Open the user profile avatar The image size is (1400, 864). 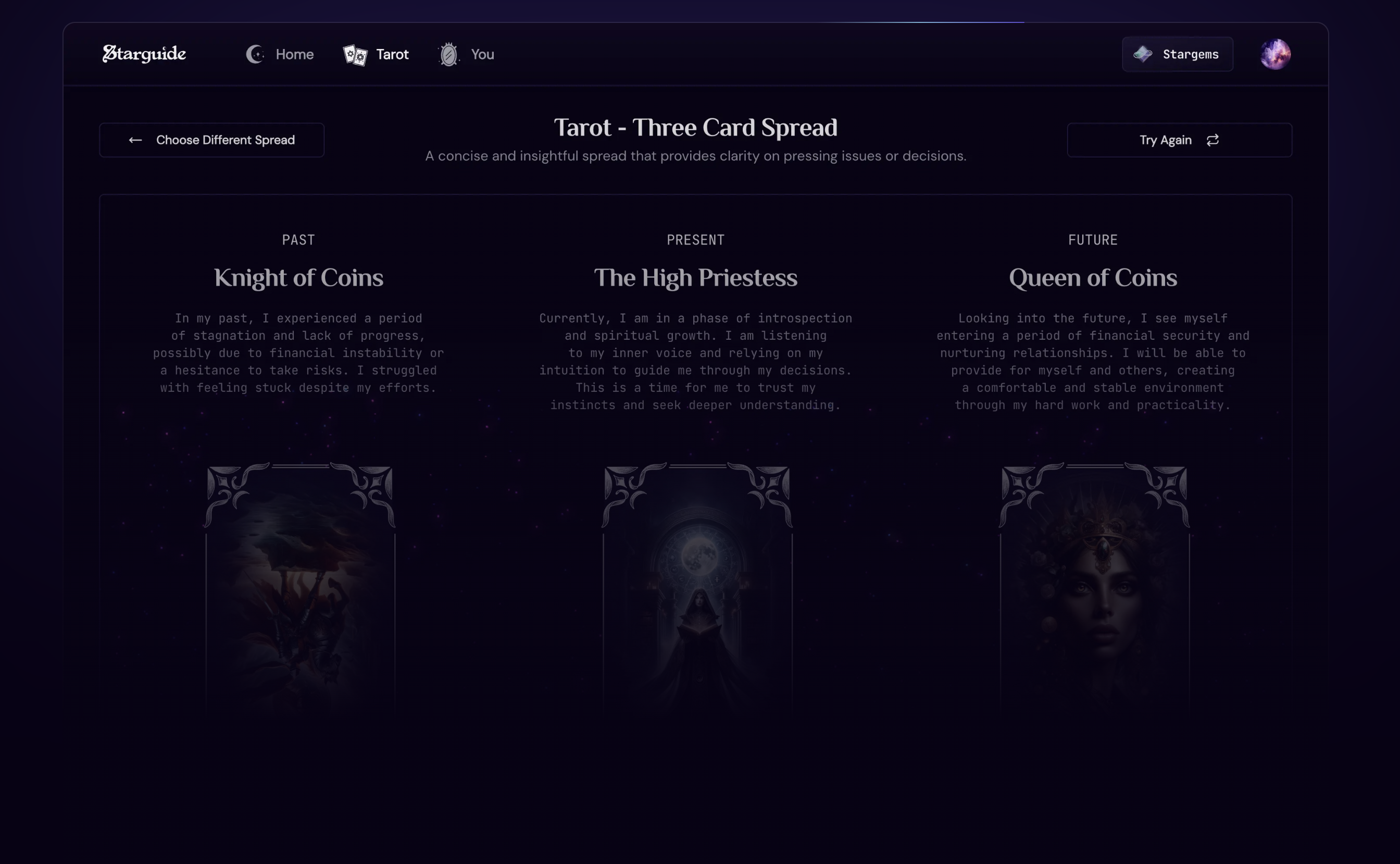click(1276, 54)
